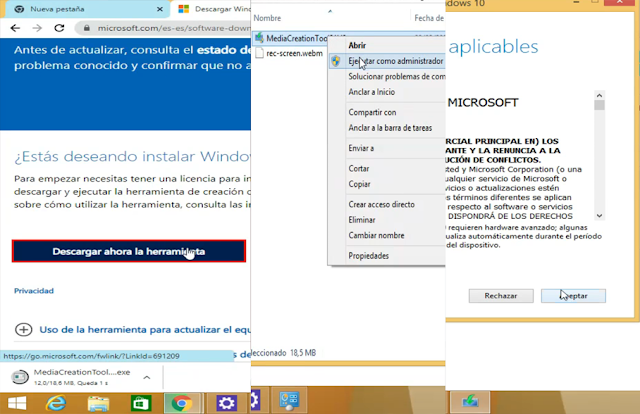Screen dimensions: 640x414
Task: Click license text scrollbar up arrow
Action: point(599,95)
